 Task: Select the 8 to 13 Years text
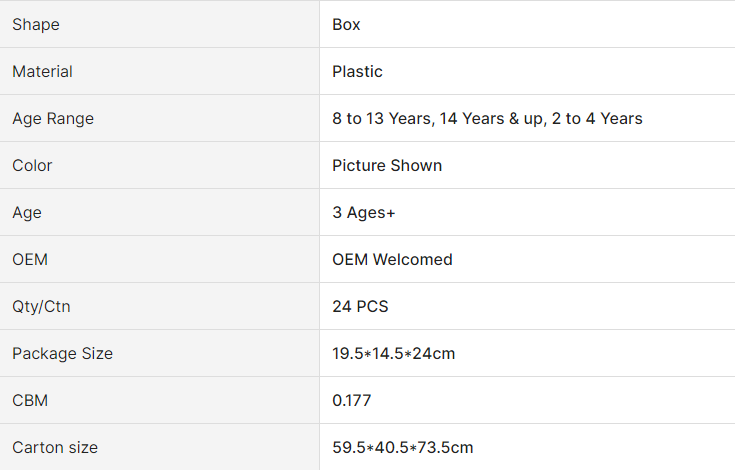382,119
